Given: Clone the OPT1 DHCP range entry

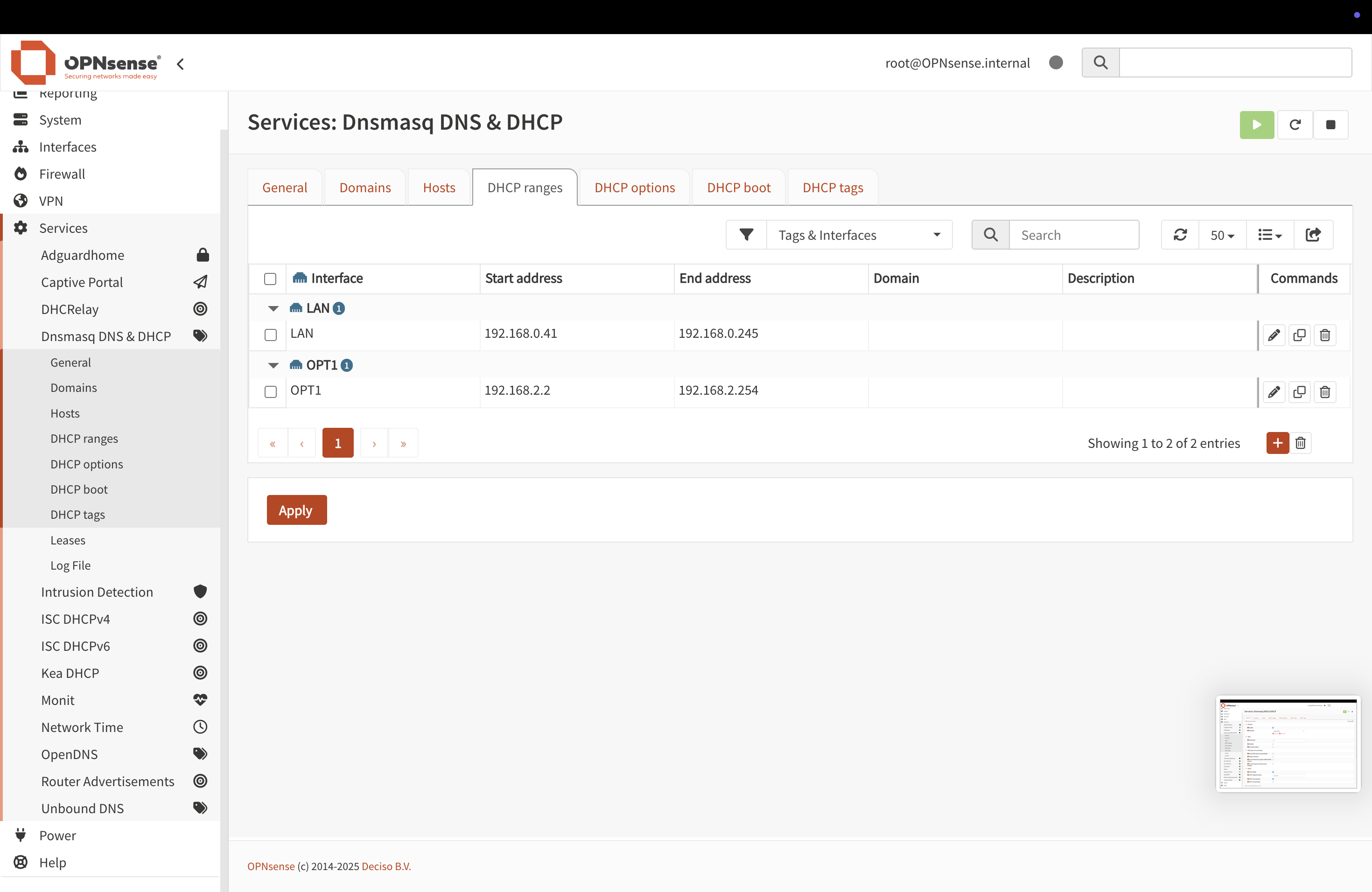Looking at the screenshot, I should click(x=1299, y=392).
